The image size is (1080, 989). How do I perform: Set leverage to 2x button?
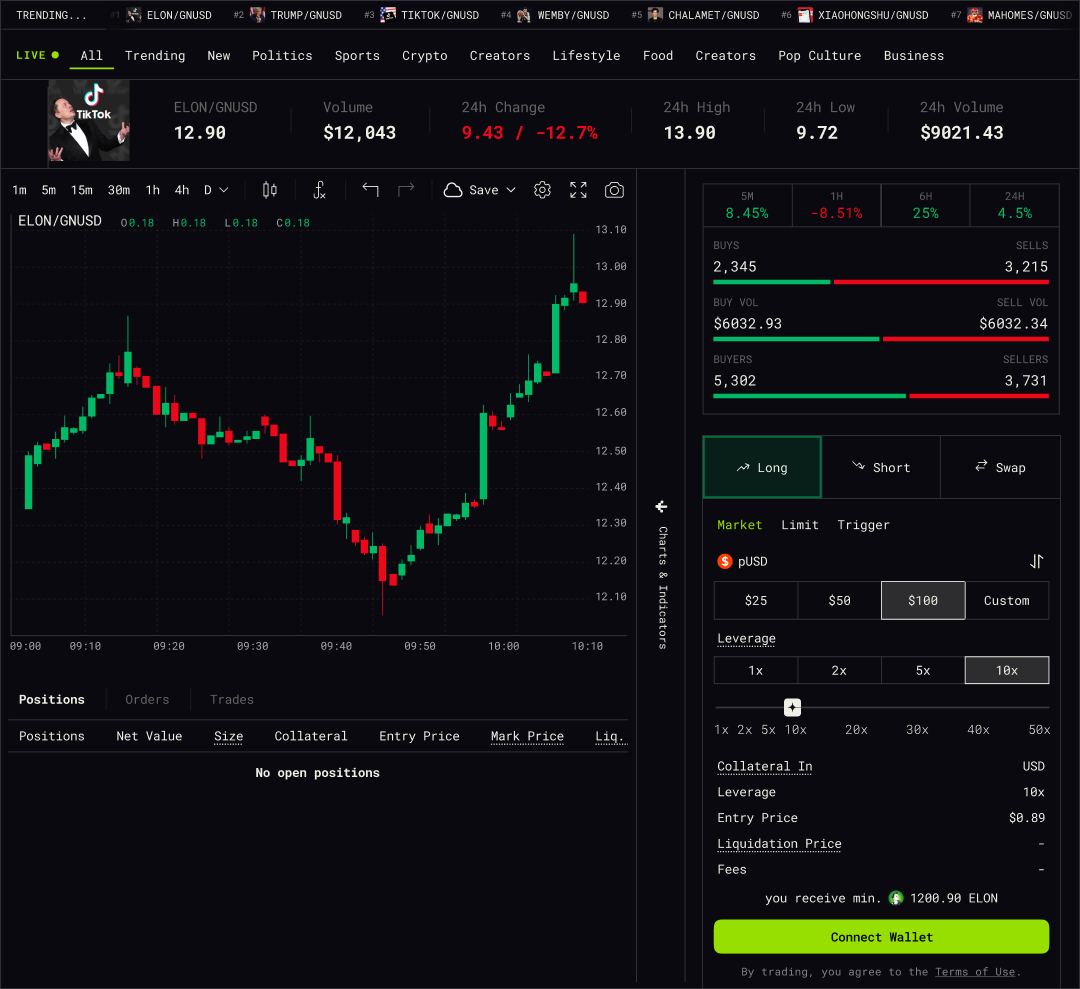click(840, 670)
